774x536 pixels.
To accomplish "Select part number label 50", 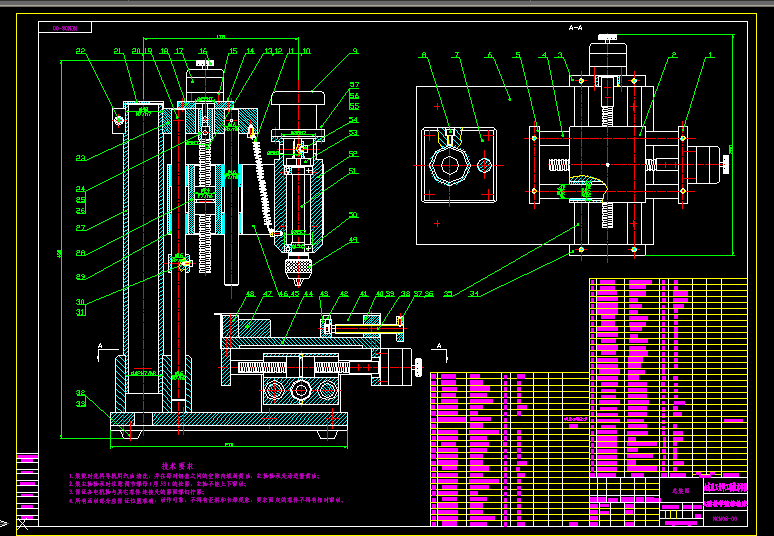I will click(x=353, y=215).
